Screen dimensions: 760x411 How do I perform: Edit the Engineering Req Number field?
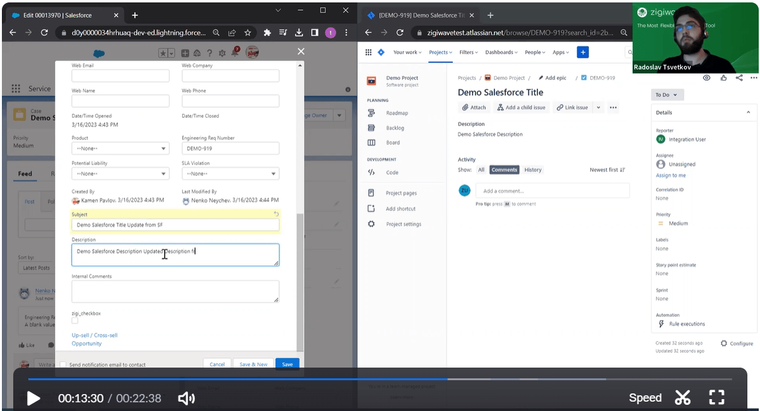point(230,148)
